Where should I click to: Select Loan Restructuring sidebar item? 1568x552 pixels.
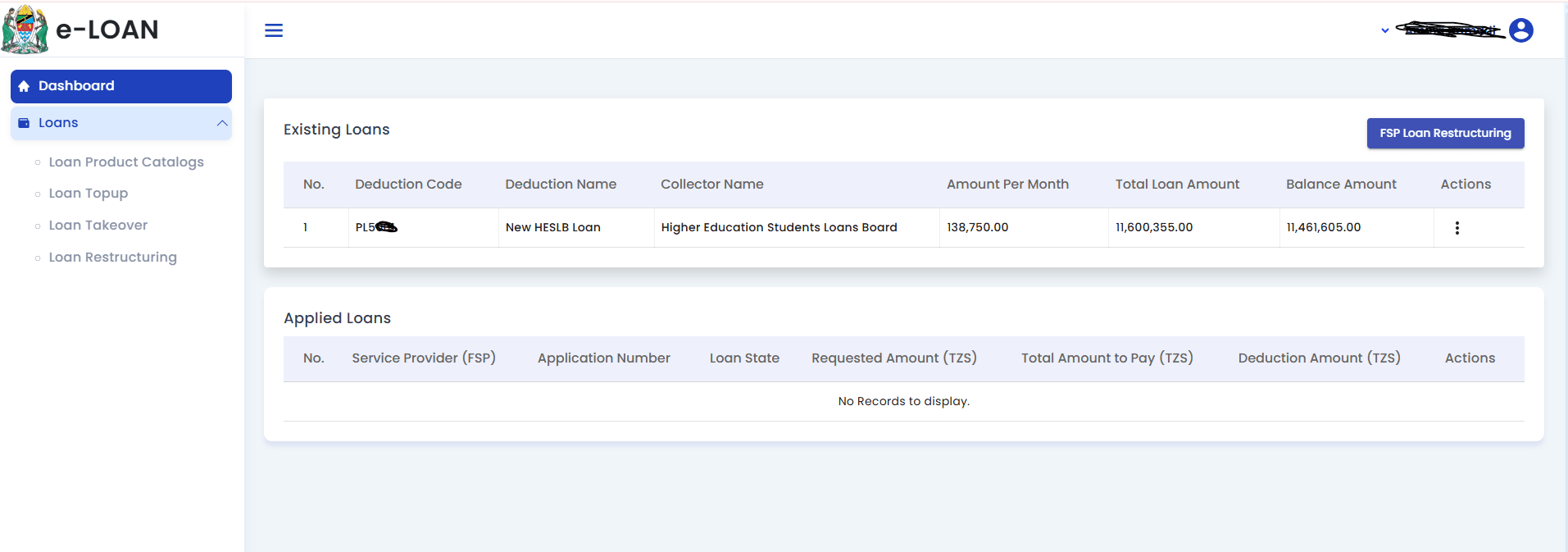112,258
